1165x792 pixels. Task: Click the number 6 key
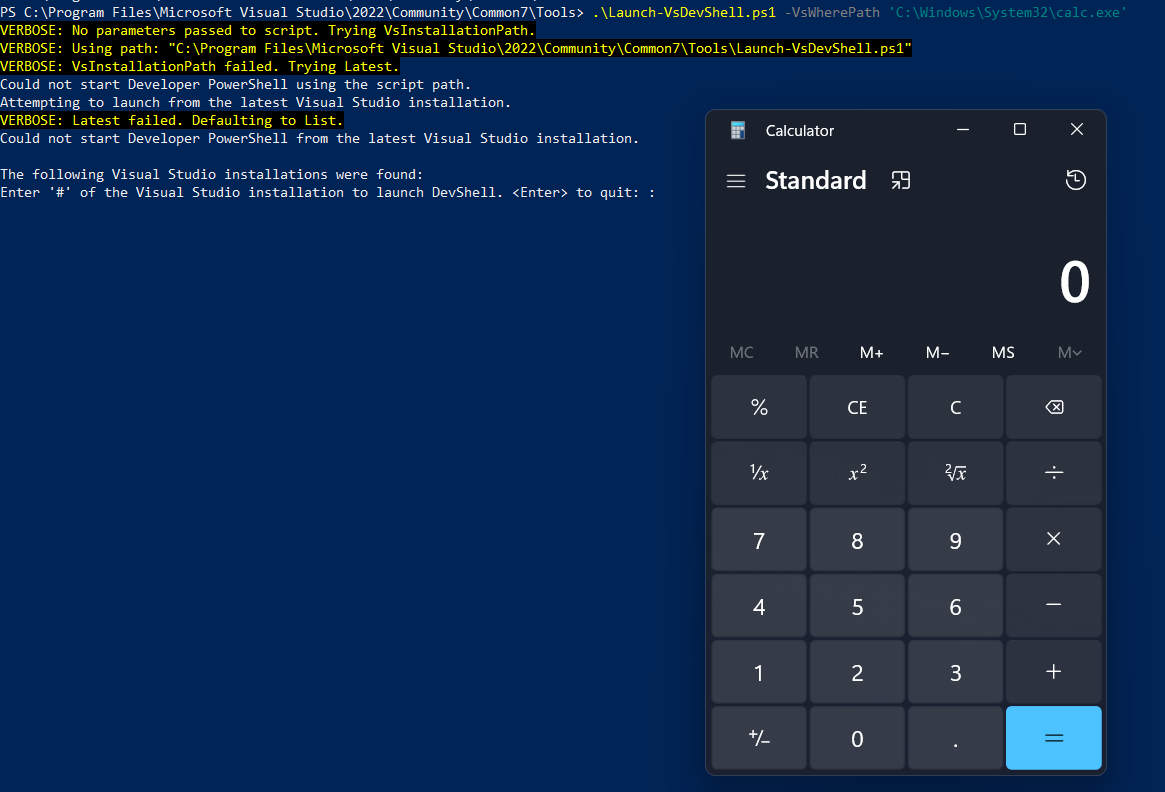[x=955, y=606]
